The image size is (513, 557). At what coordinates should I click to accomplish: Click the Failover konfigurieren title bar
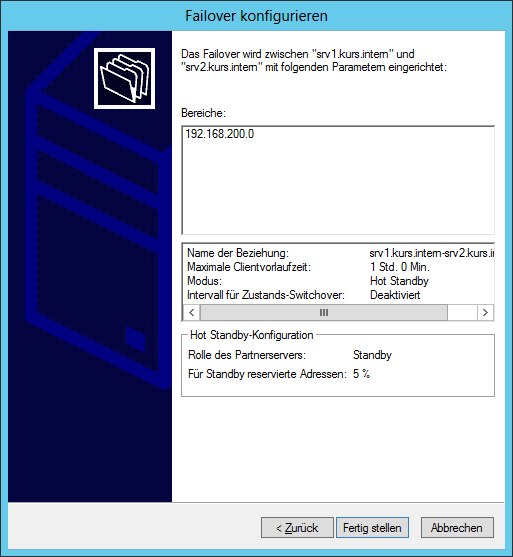pos(256,16)
